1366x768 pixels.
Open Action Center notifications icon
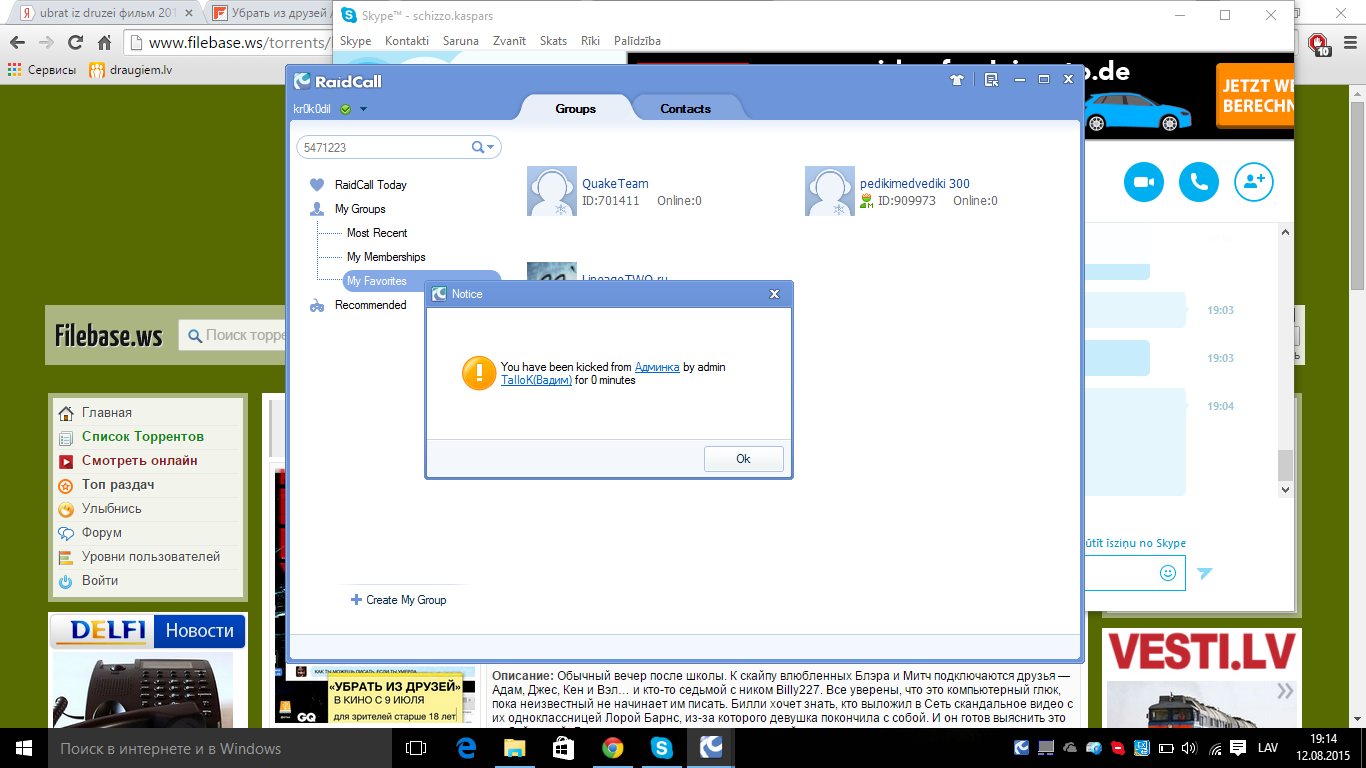click(1238, 747)
